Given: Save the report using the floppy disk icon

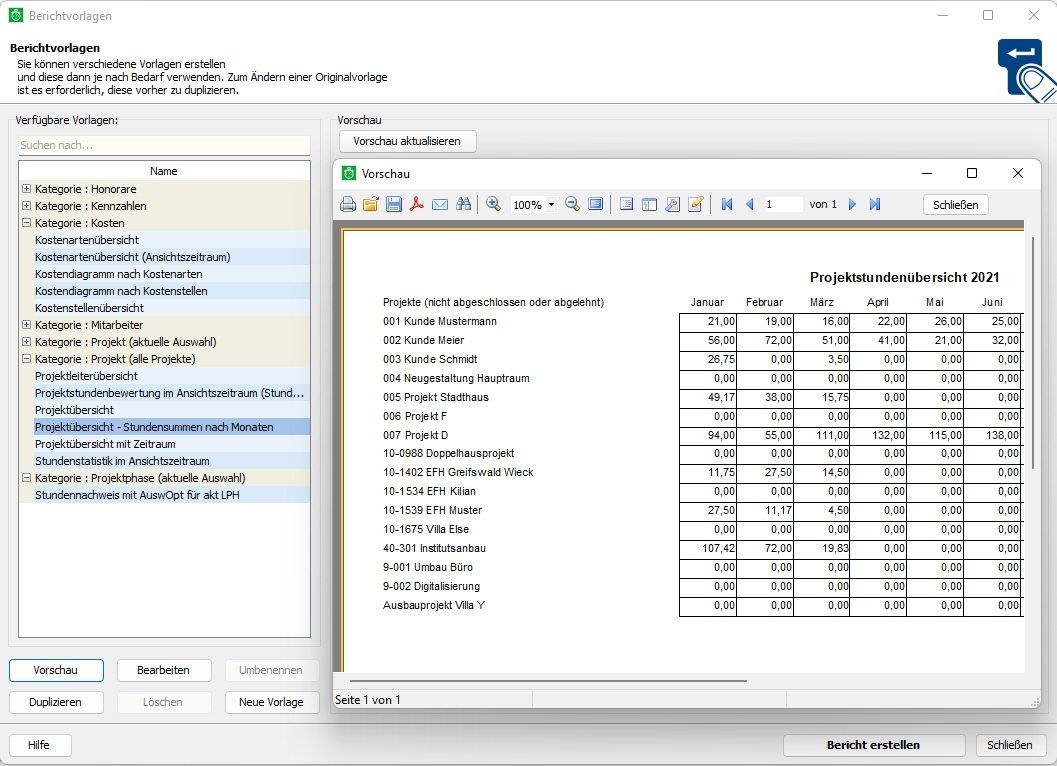Looking at the screenshot, I should point(394,204).
